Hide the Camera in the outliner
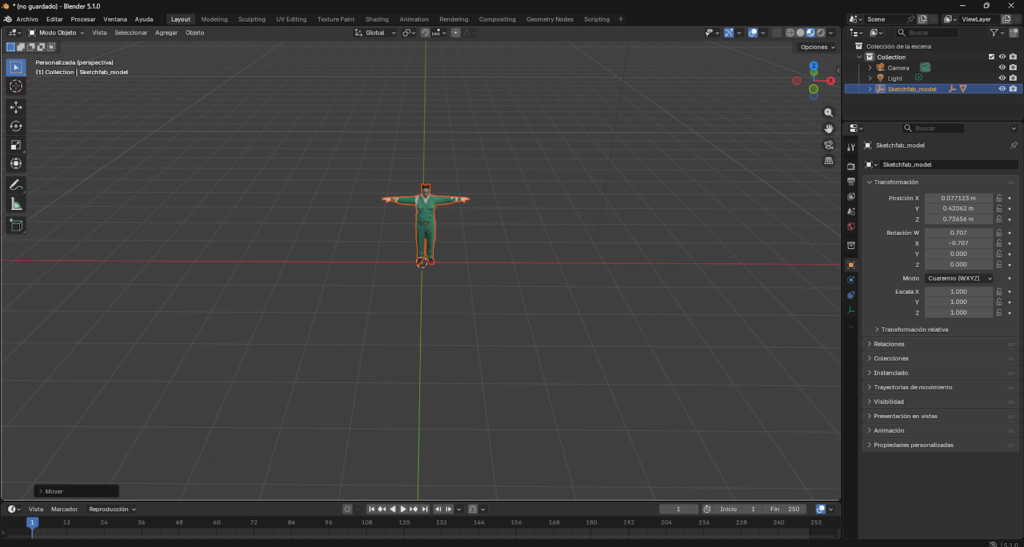This screenshot has height=547, width=1024. [x=1001, y=67]
